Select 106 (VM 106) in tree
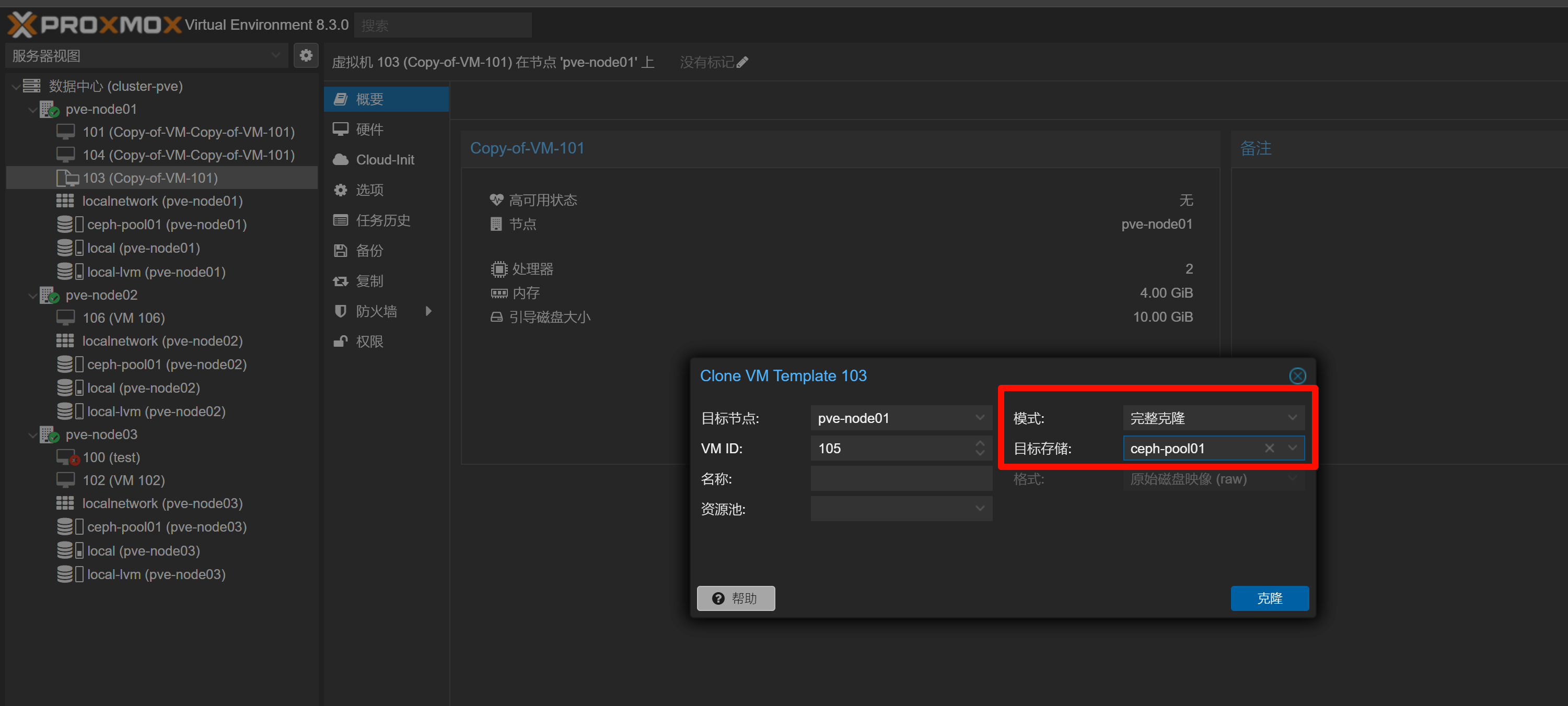Image resolution: width=1568 pixels, height=706 pixels. point(162,318)
